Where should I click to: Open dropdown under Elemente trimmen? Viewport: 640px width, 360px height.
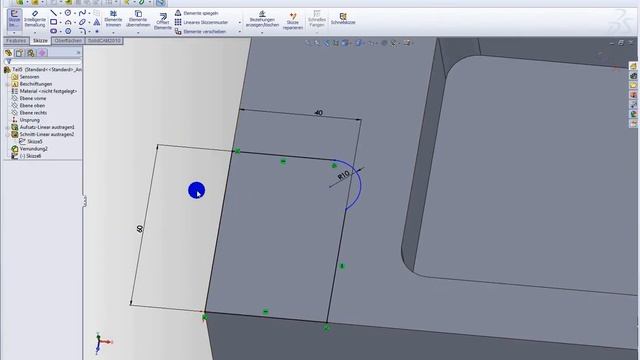point(113,32)
